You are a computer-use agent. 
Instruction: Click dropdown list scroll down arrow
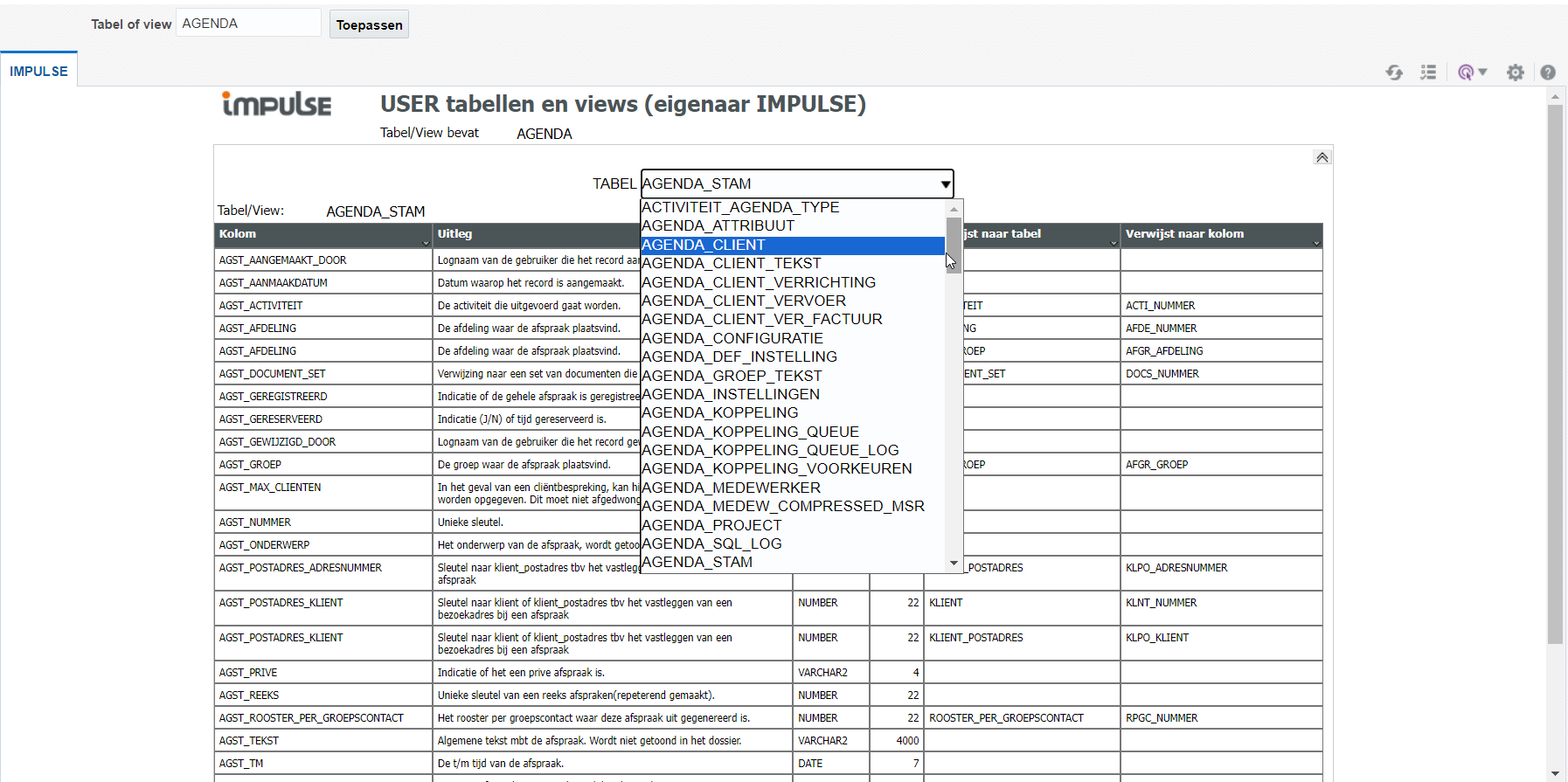pos(954,564)
